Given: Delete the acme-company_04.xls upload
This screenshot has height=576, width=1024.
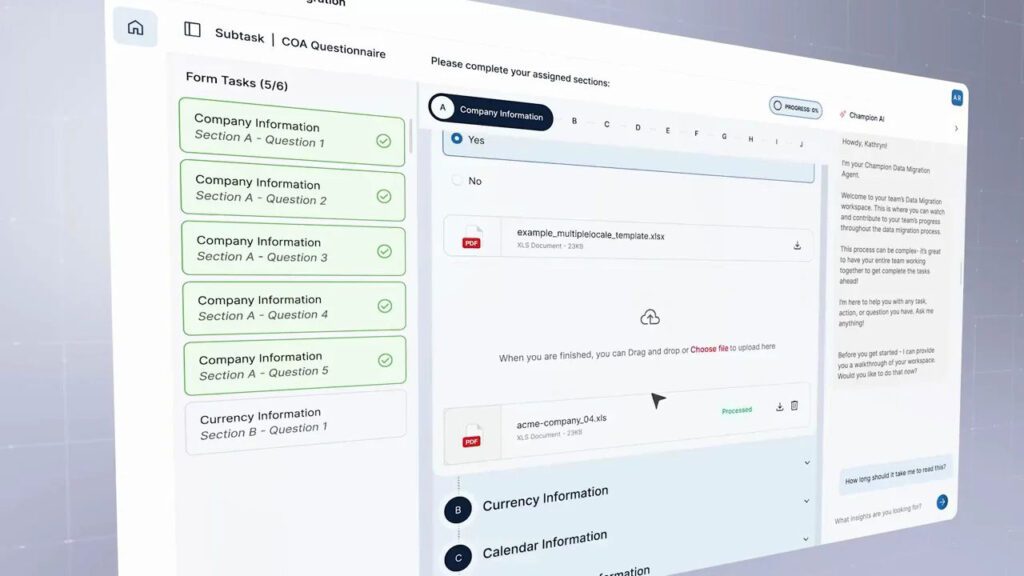Looking at the screenshot, I should point(795,406).
